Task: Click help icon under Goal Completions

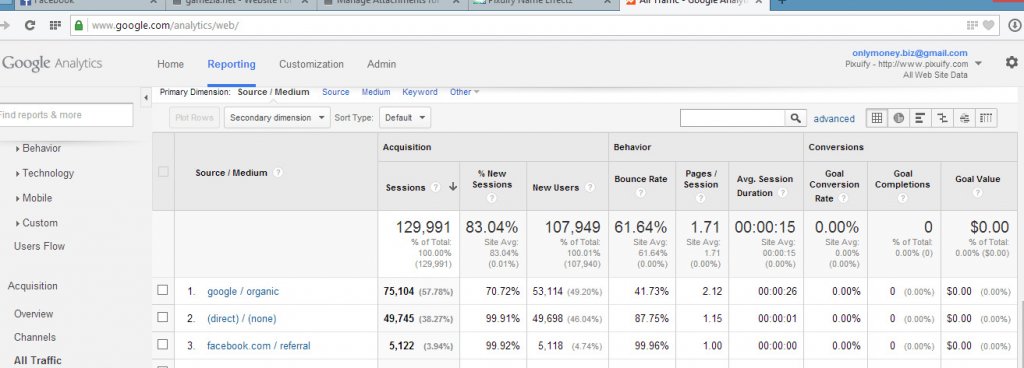Action: tap(902, 198)
